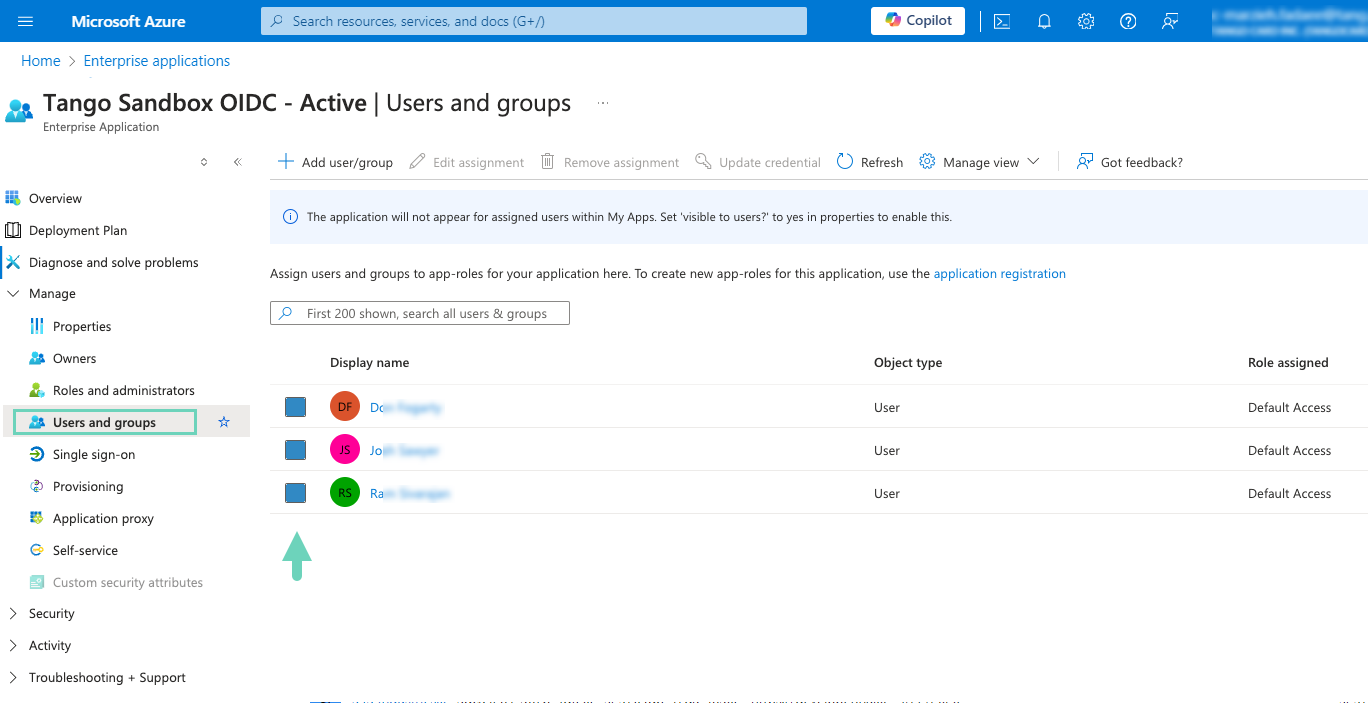
Task: Click the Microsoft Azure logo text
Action: (128, 21)
